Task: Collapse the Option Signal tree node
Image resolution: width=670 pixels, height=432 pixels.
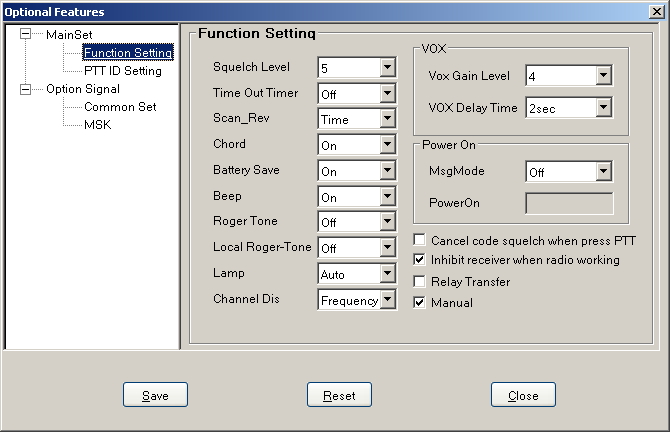Action: coord(26,89)
